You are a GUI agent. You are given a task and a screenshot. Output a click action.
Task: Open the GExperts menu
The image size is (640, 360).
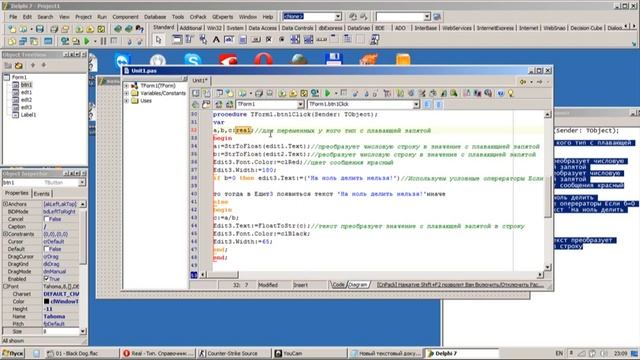tap(222, 17)
